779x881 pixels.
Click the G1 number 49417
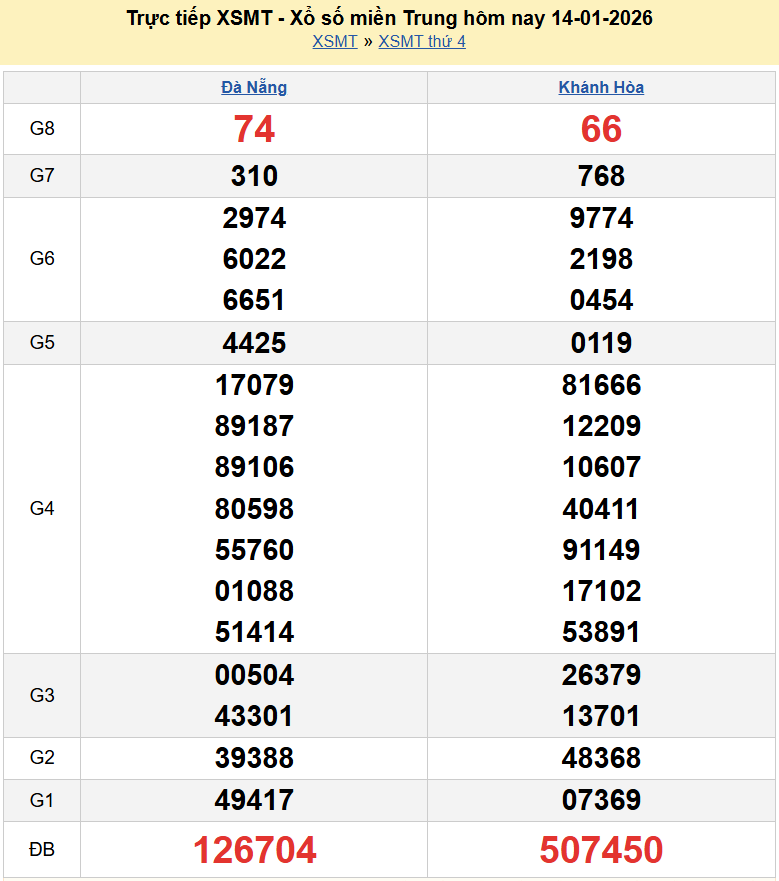click(x=254, y=800)
